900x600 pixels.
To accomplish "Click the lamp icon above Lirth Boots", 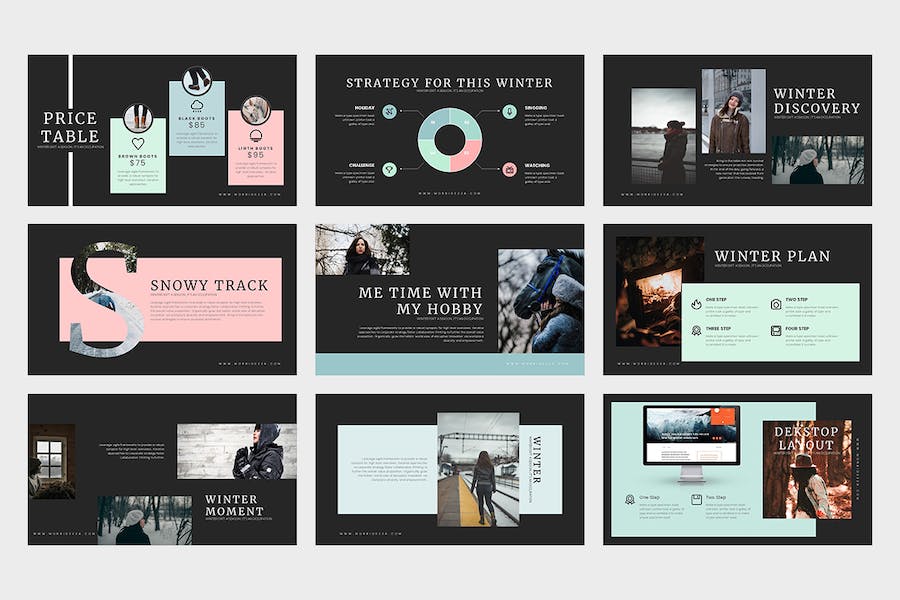I will tap(255, 133).
